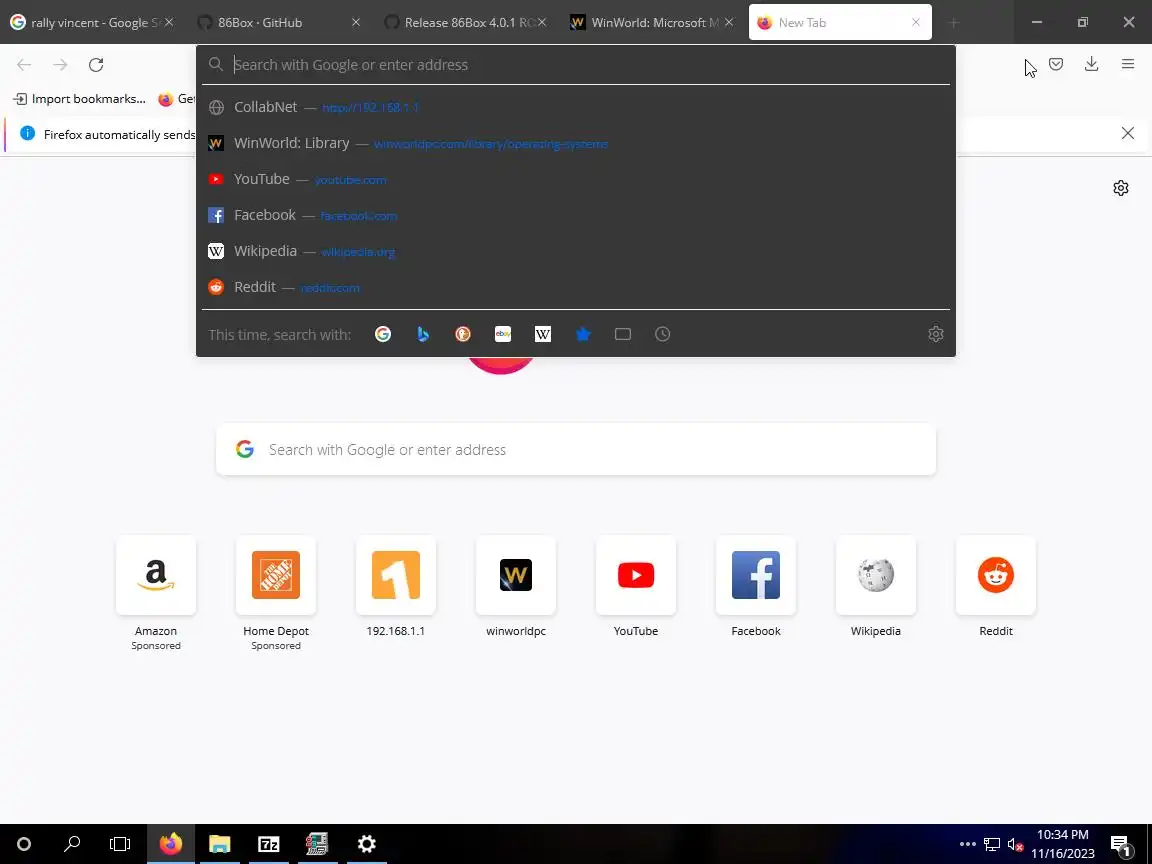The width and height of the screenshot is (1152, 864).
Task: Open the Pocket save icon
Action: [1056, 65]
